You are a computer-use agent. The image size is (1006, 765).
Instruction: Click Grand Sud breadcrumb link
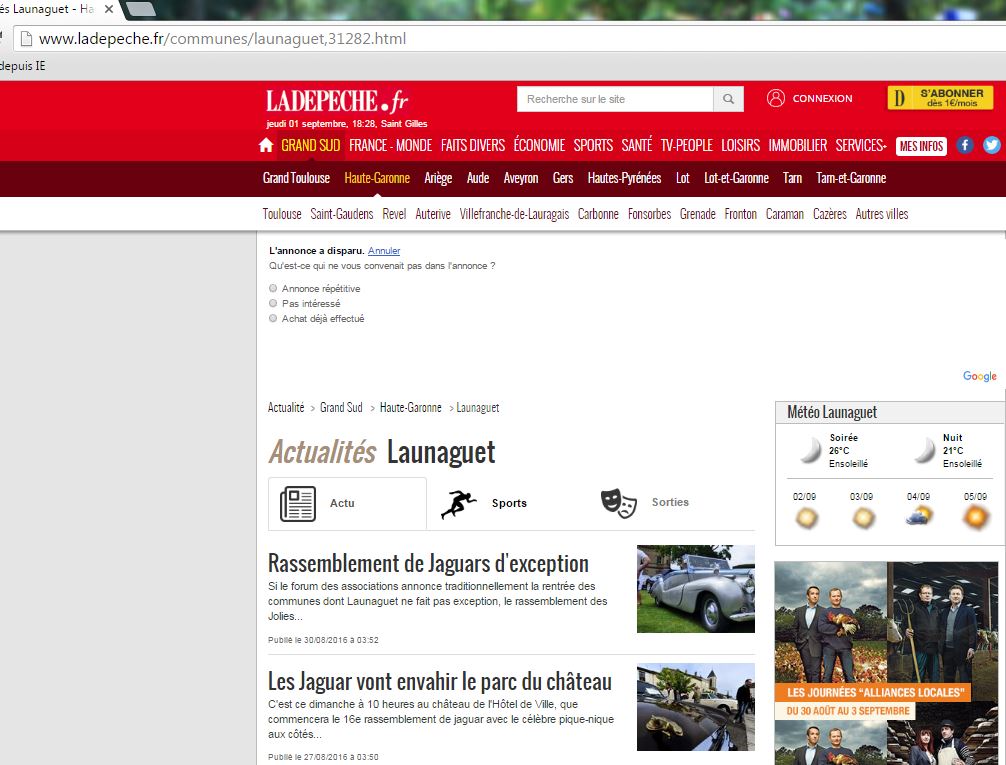(x=341, y=408)
